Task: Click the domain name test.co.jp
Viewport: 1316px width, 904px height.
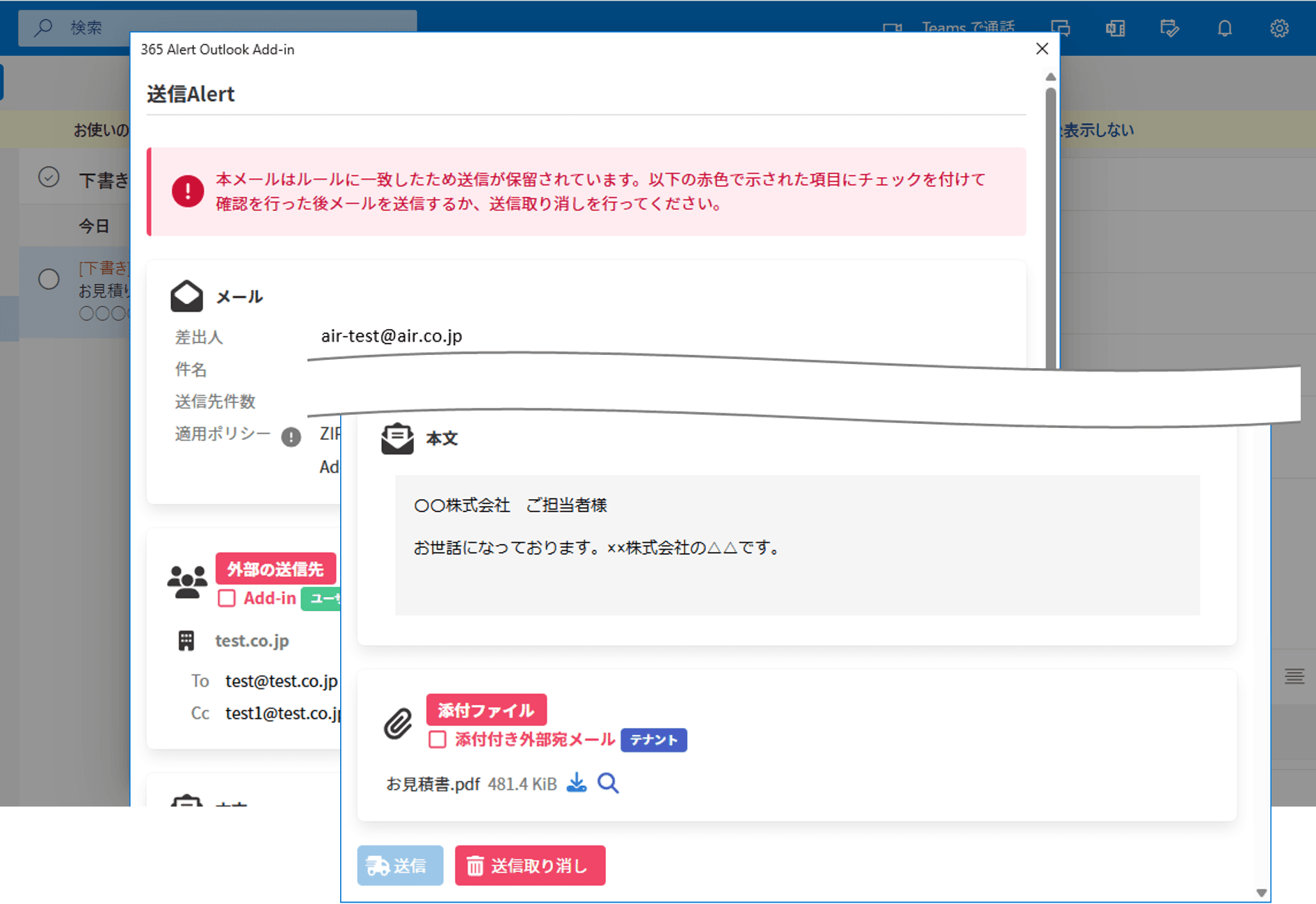Action: click(252, 640)
